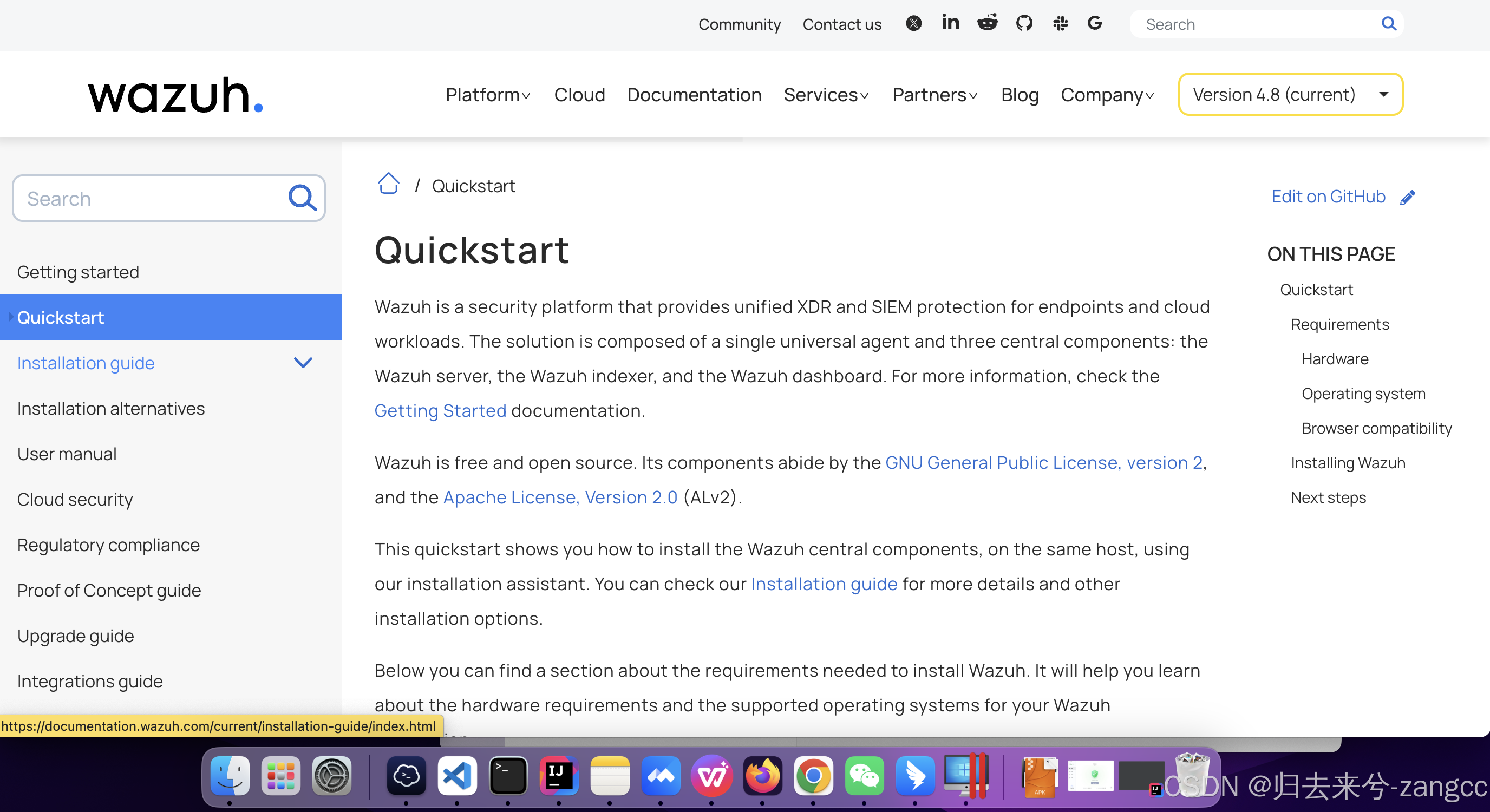Open Blog in main navigation

point(1019,94)
